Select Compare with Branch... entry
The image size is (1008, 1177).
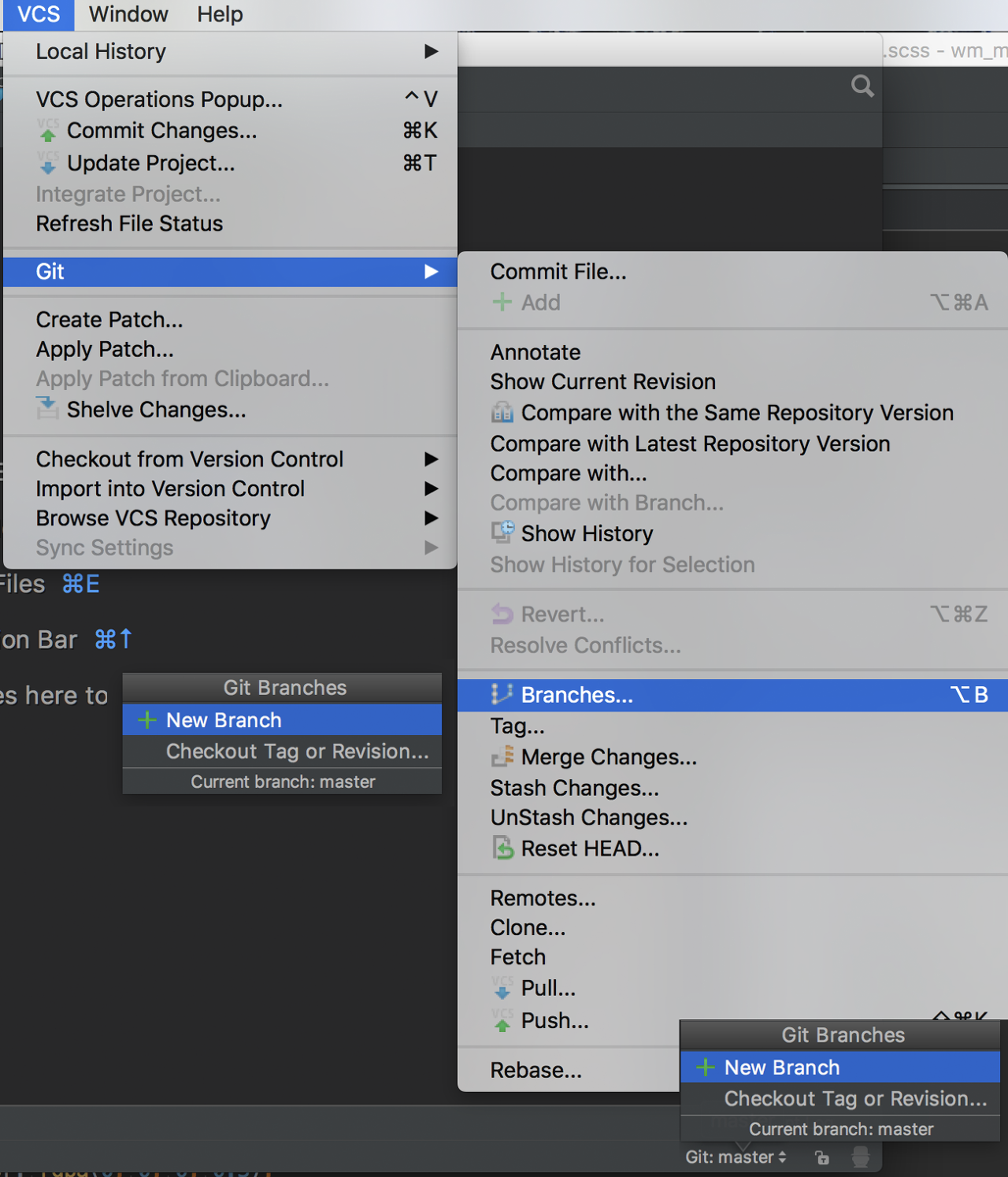click(732, 503)
